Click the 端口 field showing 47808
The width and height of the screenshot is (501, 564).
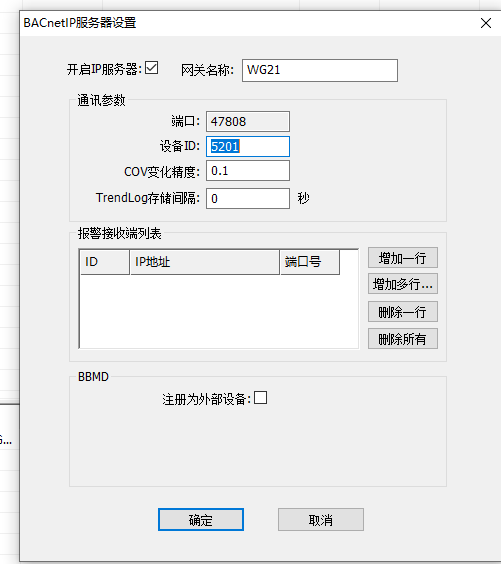248,122
